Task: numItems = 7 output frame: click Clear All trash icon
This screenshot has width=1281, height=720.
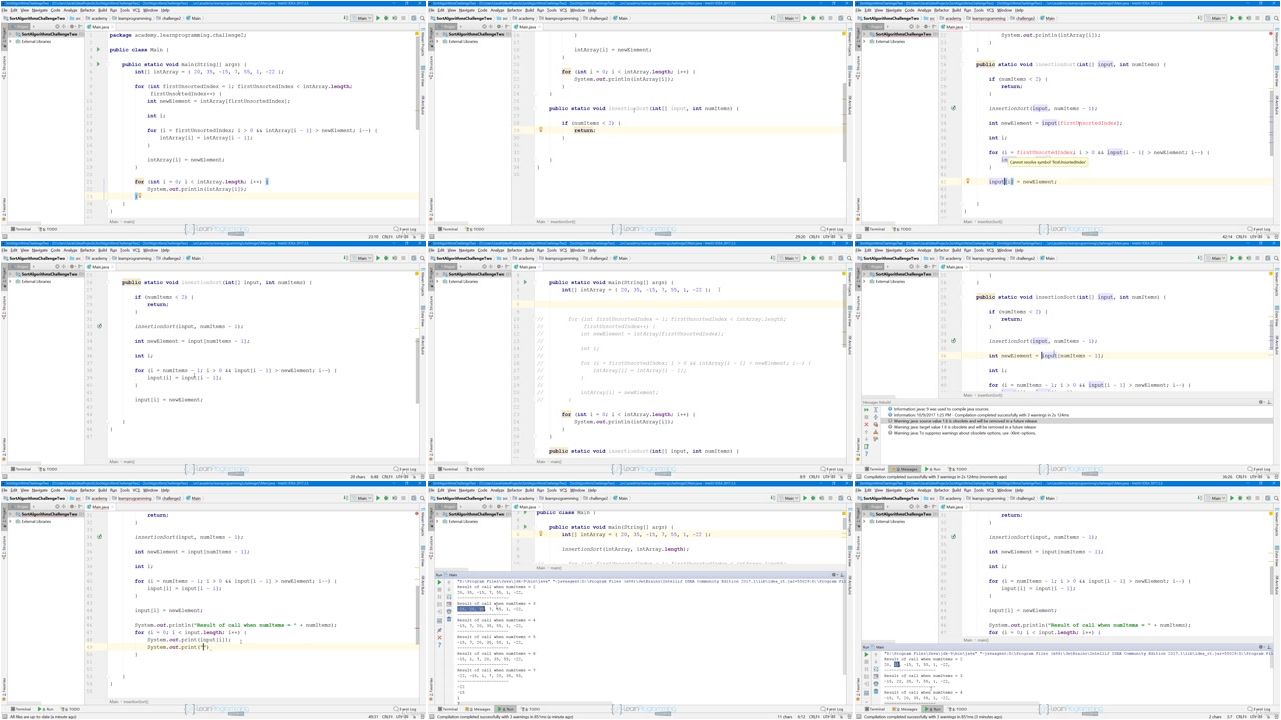Action: pos(449,619)
